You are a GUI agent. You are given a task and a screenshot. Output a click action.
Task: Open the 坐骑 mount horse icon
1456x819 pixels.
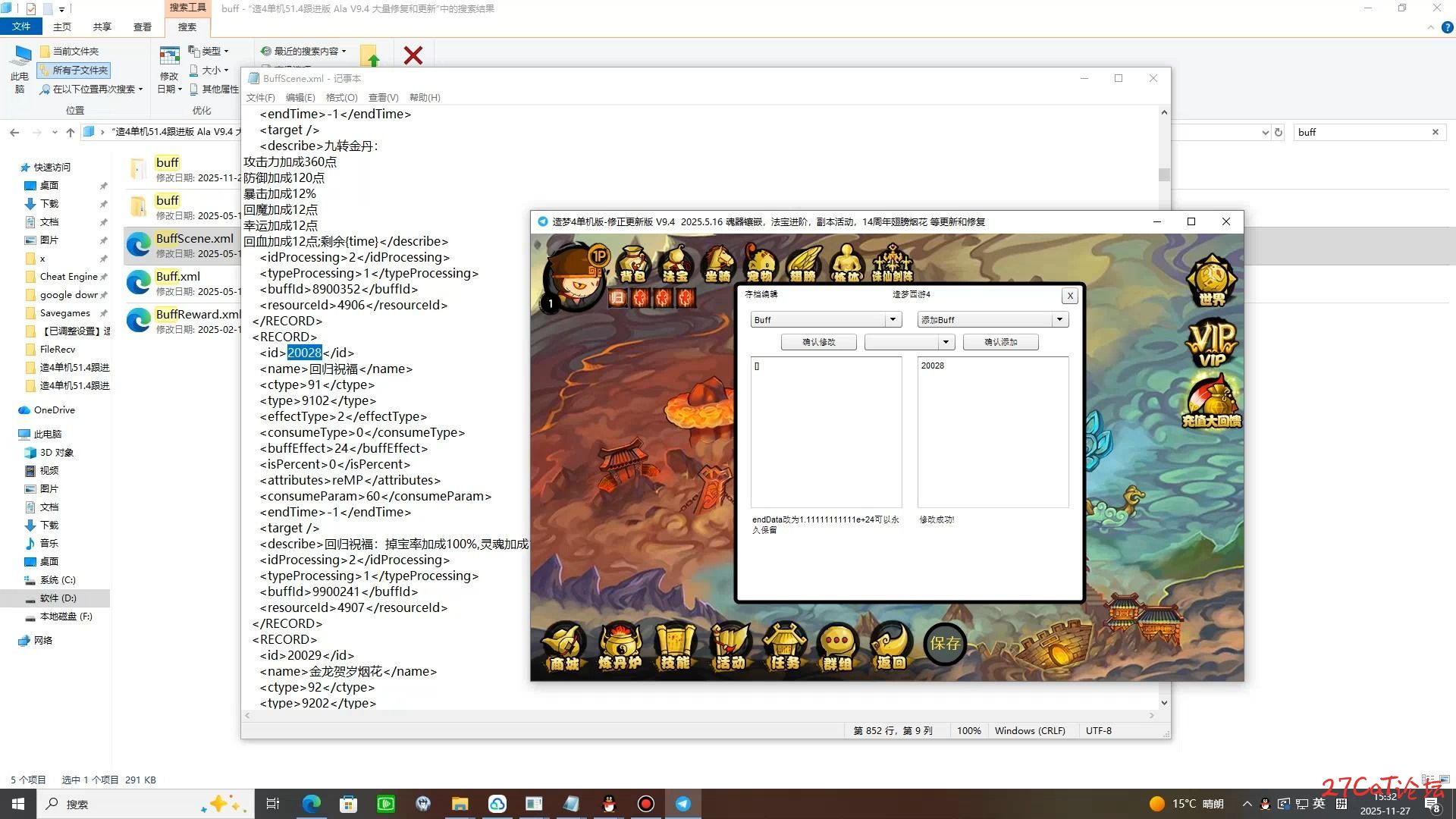coord(717,263)
